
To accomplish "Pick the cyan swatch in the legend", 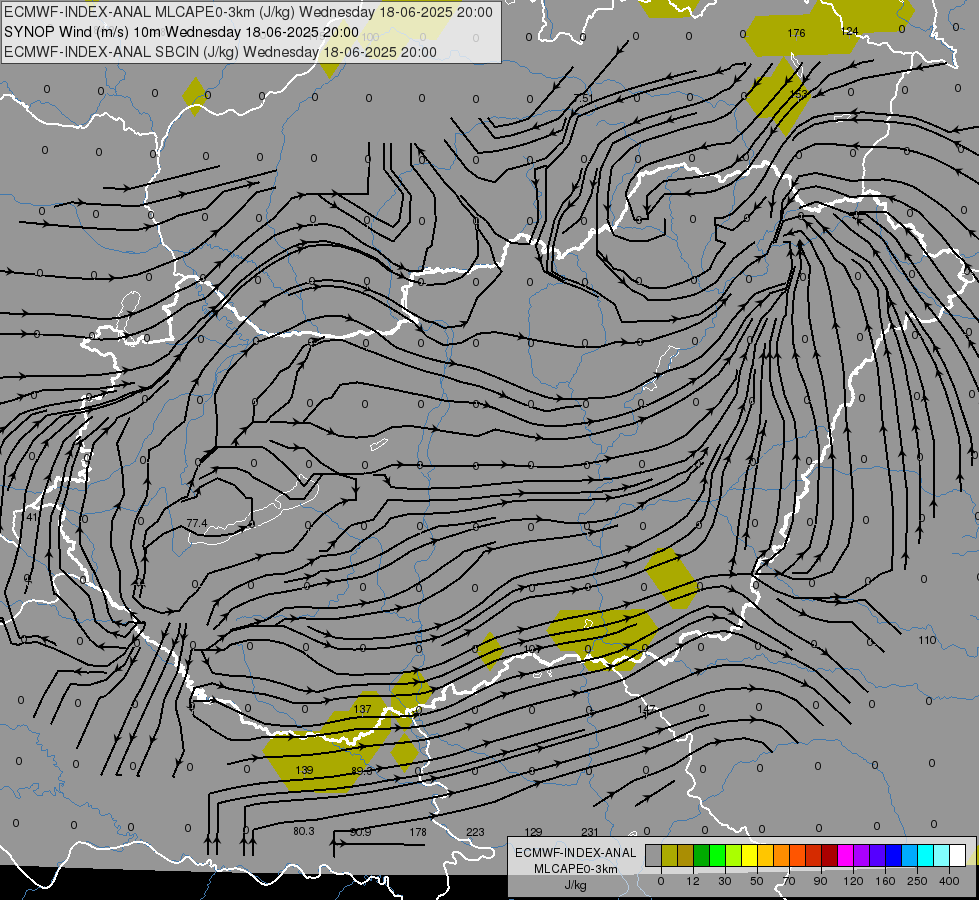I will 927,855.
